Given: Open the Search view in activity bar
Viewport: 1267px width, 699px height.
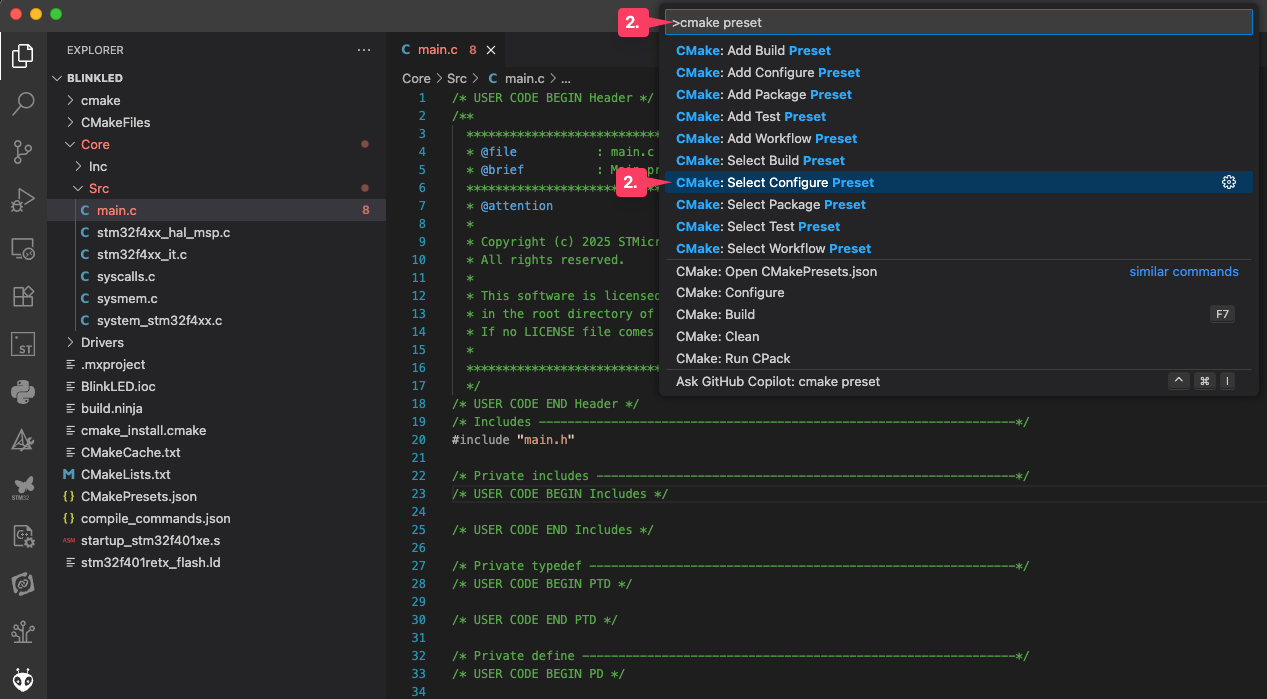Looking at the screenshot, I should click(x=23, y=103).
